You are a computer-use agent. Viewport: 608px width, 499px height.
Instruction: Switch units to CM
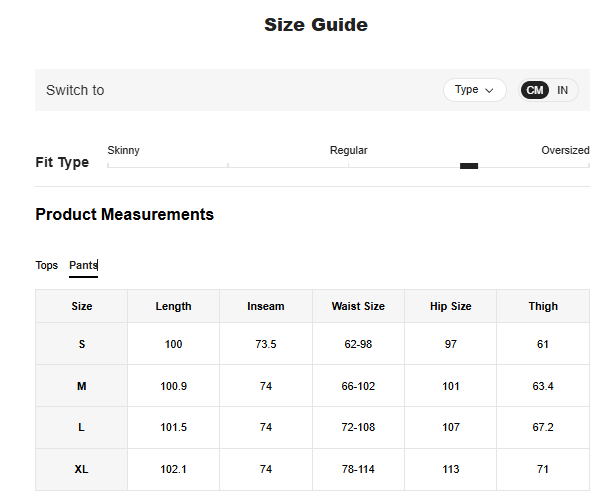(x=535, y=90)
